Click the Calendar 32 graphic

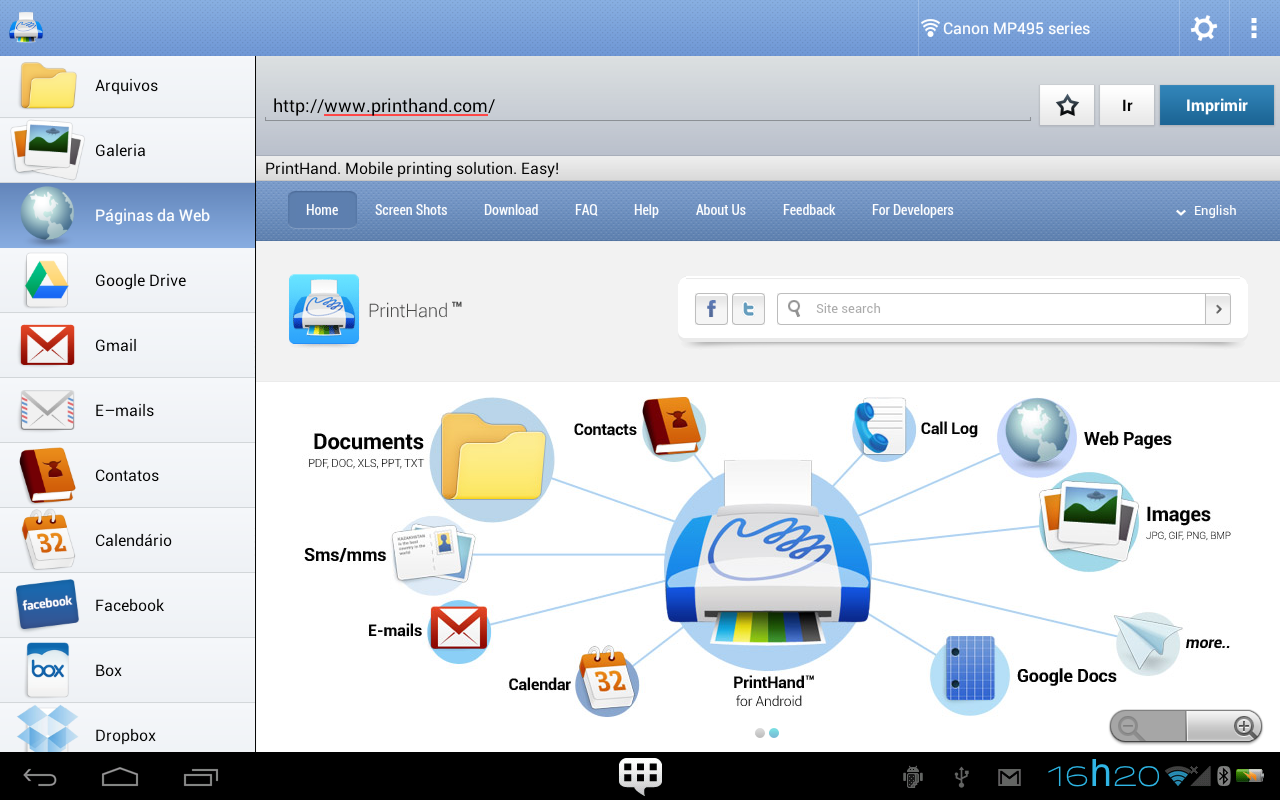pos(607,681)
